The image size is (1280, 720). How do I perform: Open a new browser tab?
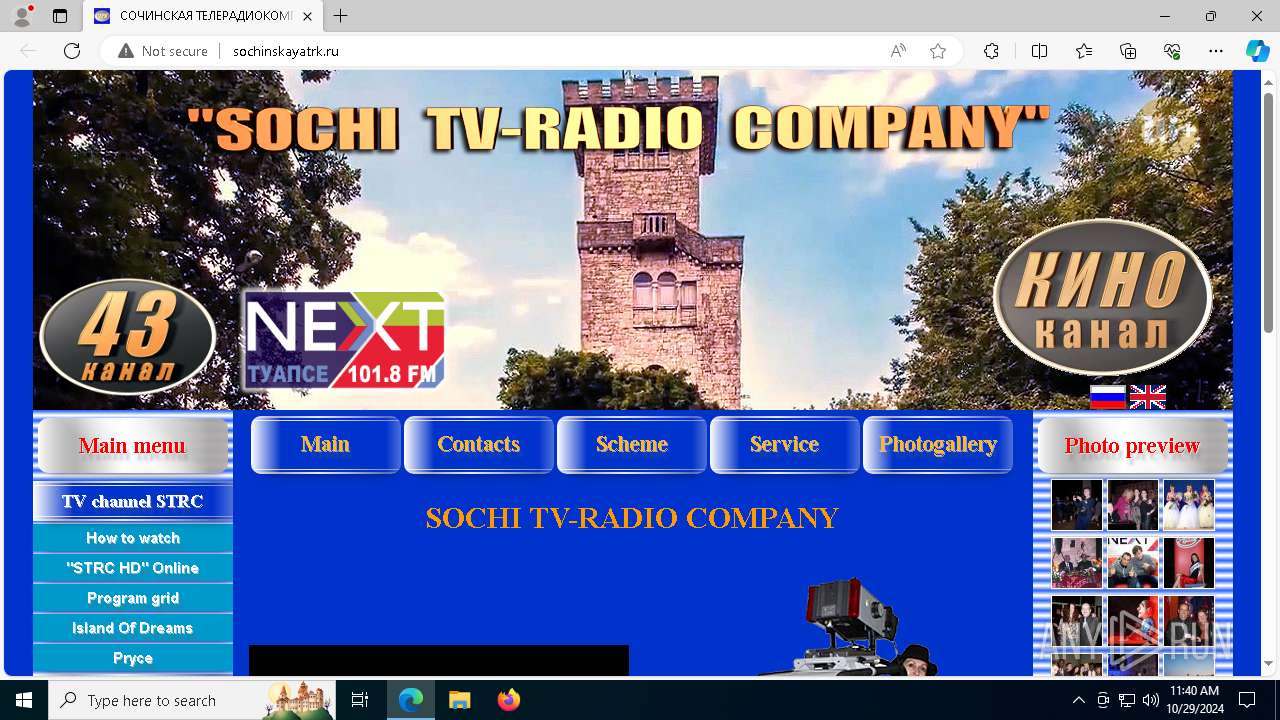point(341,16)
